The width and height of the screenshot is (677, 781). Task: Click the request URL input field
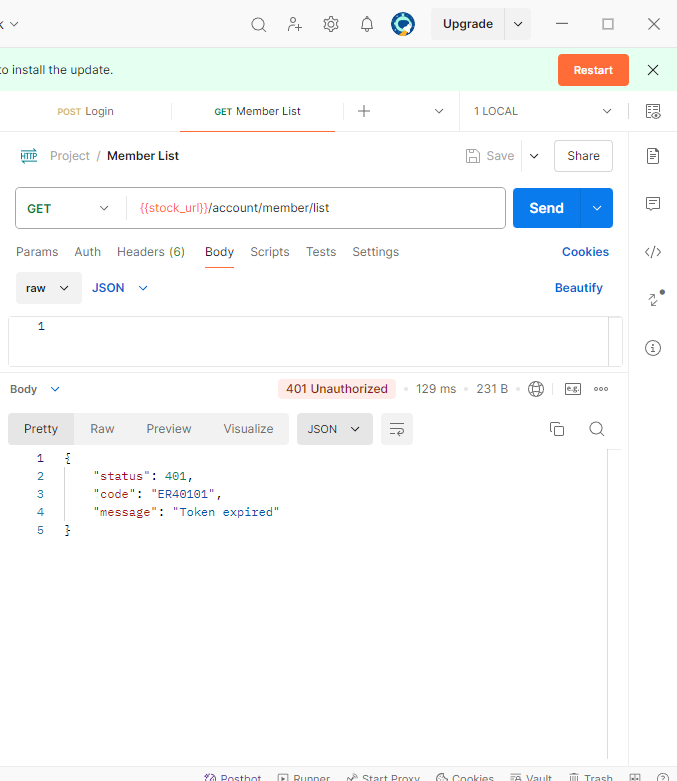point(316,208)
